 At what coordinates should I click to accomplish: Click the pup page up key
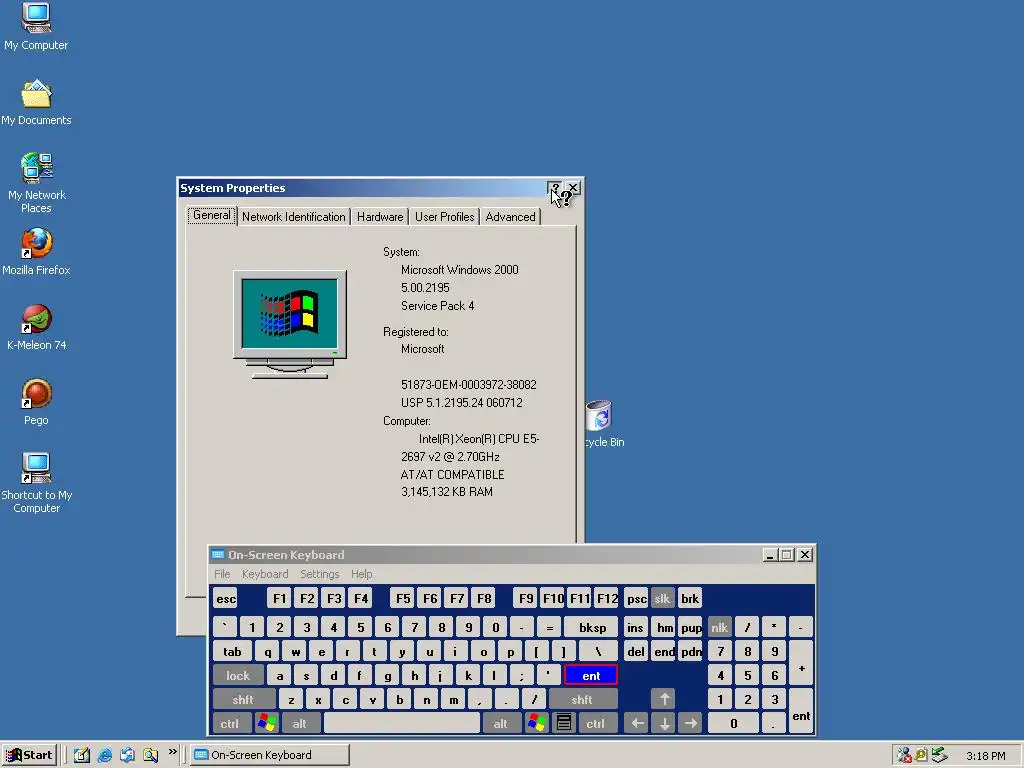(691, 628)
